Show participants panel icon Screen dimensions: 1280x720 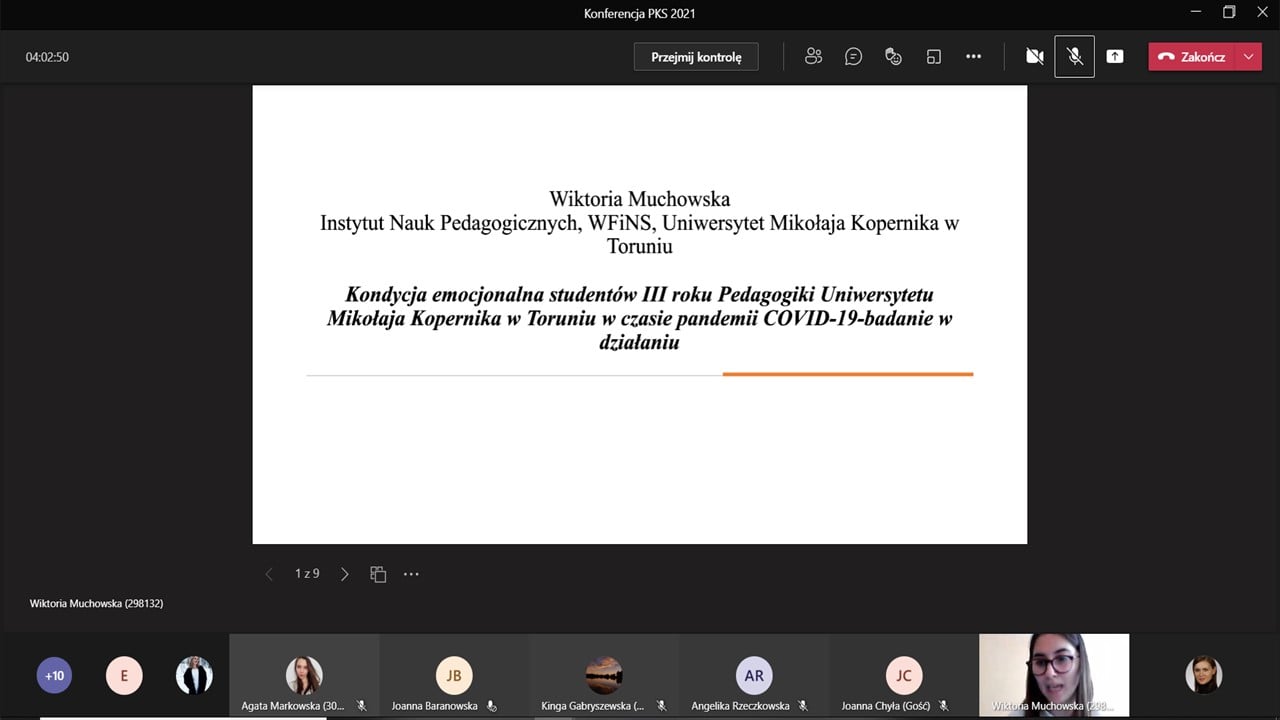814,57
